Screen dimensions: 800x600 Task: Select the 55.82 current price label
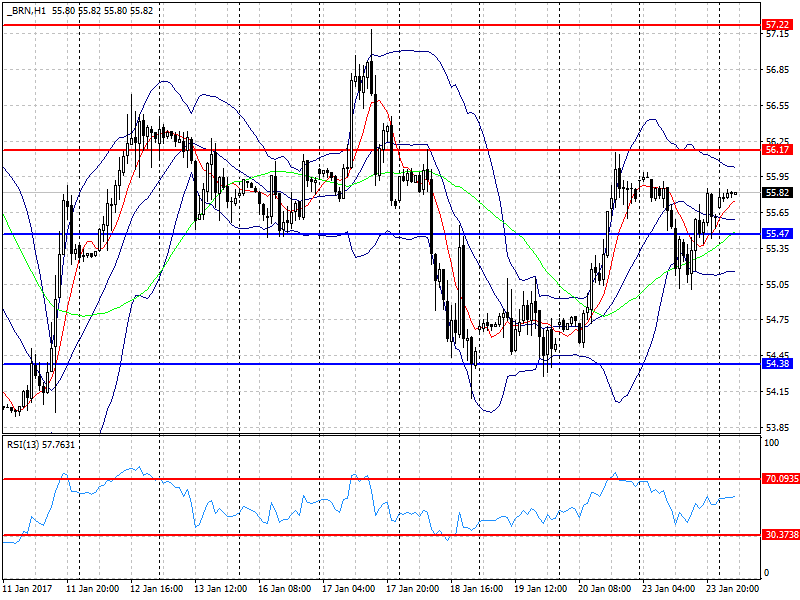pyautogui.click(x=778, y=192)
